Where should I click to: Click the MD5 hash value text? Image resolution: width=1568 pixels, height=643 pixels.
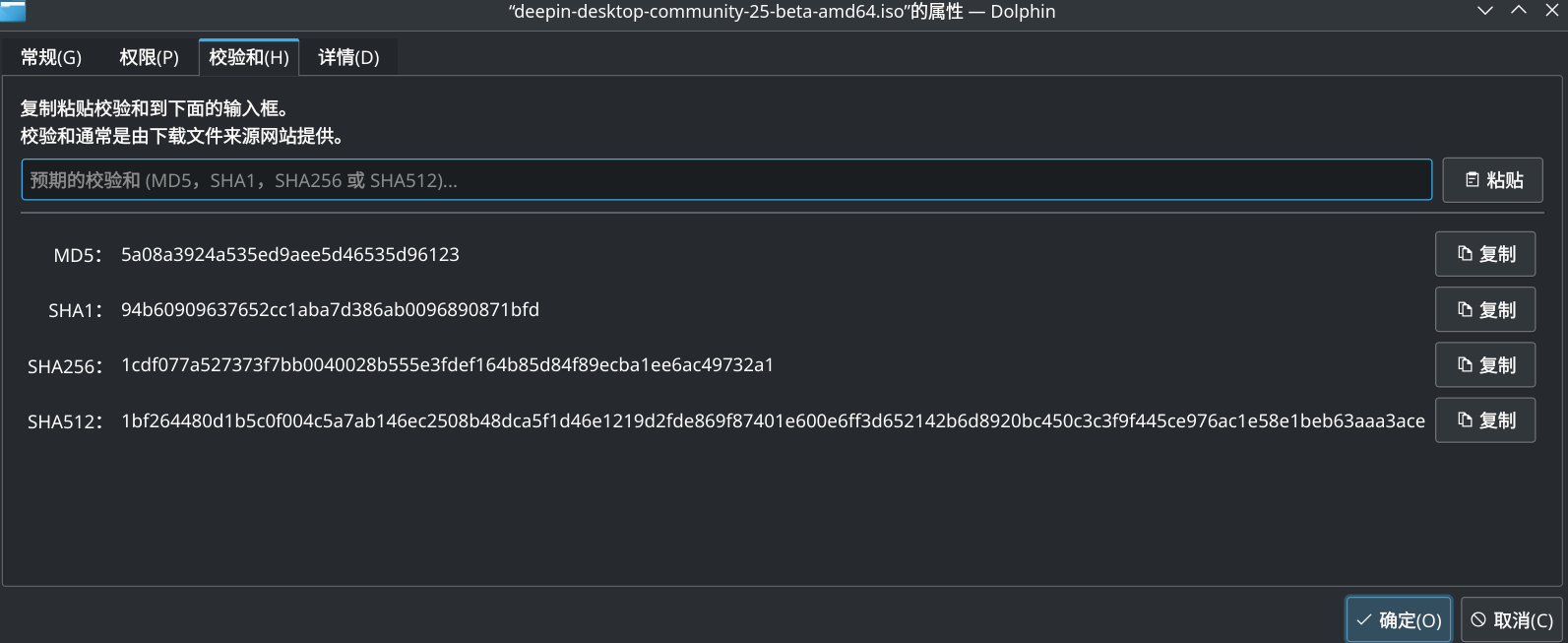coord(290,254)
